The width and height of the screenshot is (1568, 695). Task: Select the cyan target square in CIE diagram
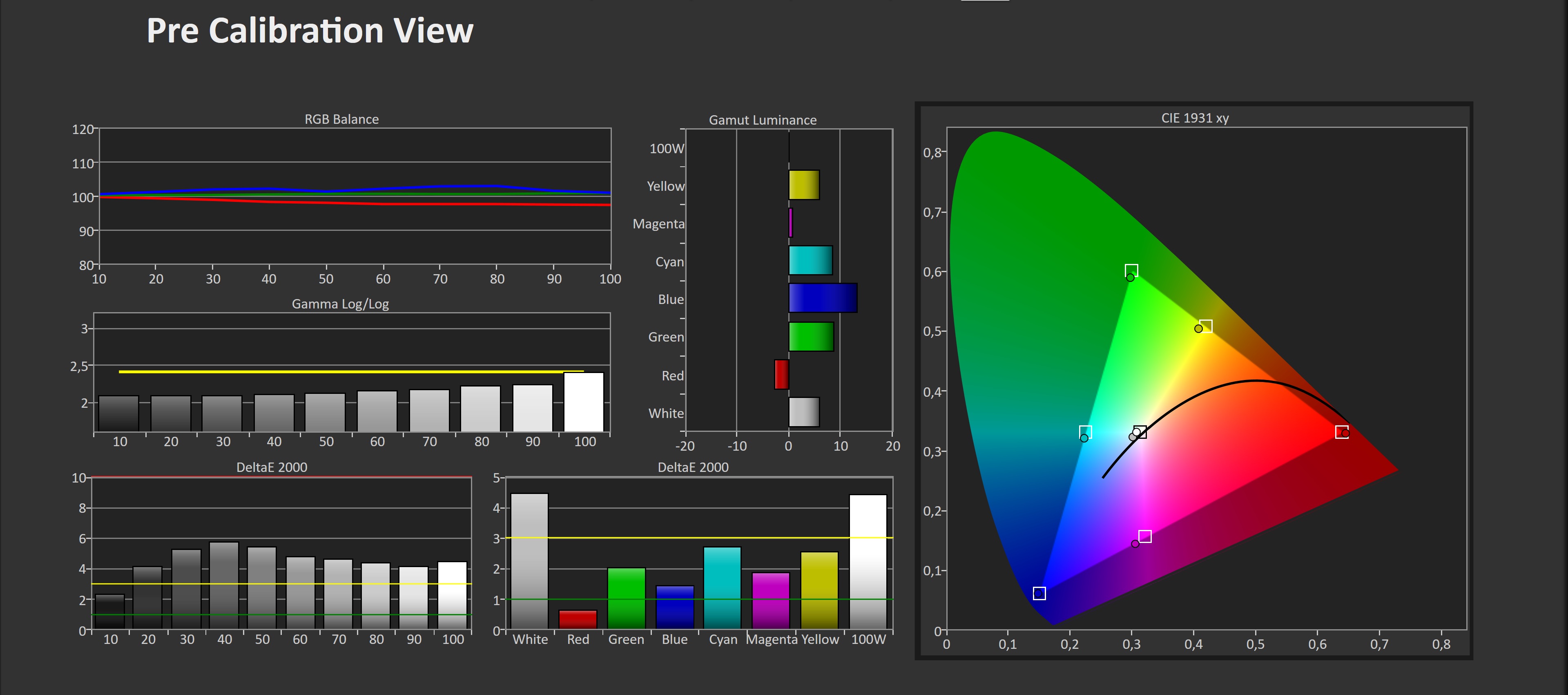(1085, 432)
